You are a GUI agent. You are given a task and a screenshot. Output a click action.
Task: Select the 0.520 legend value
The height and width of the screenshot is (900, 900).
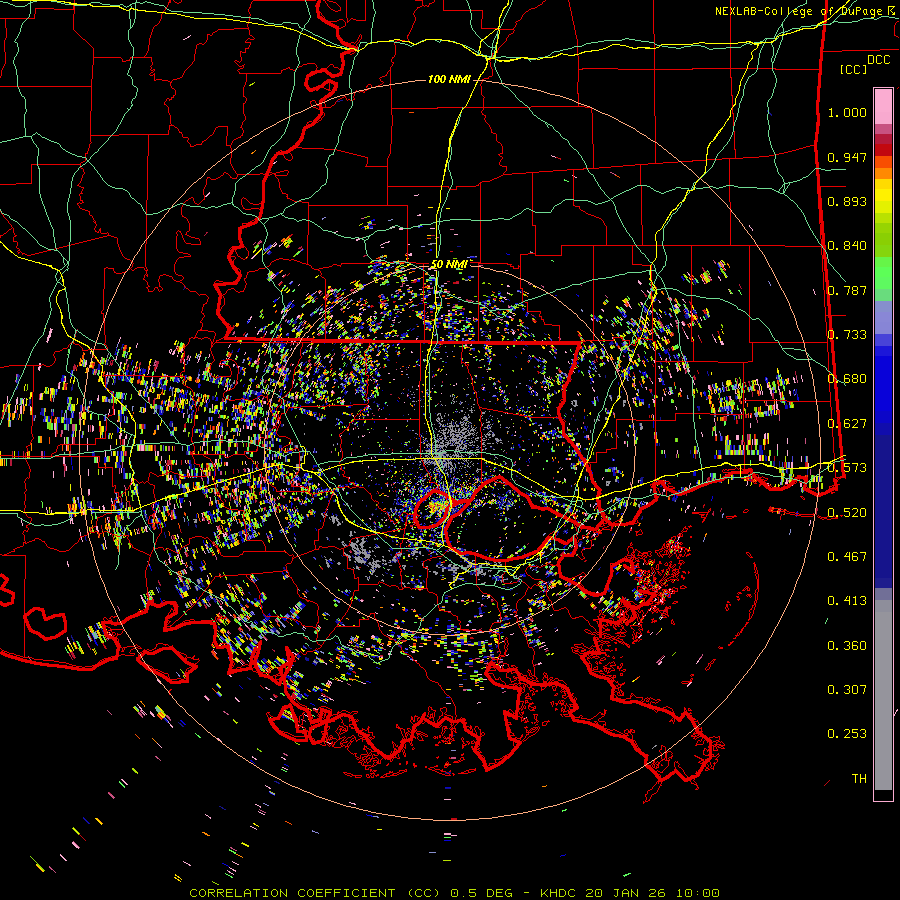click(x=847, y=512)
